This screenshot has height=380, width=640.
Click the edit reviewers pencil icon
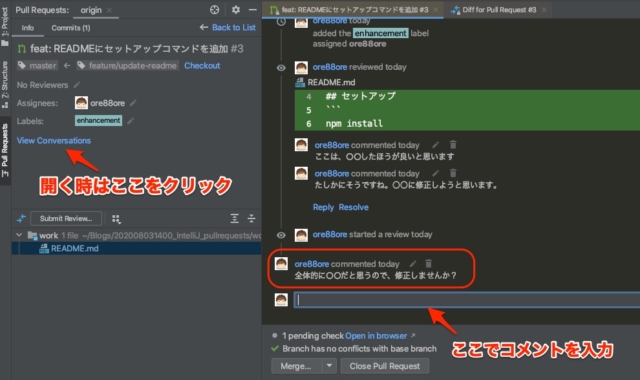(77, 85)
